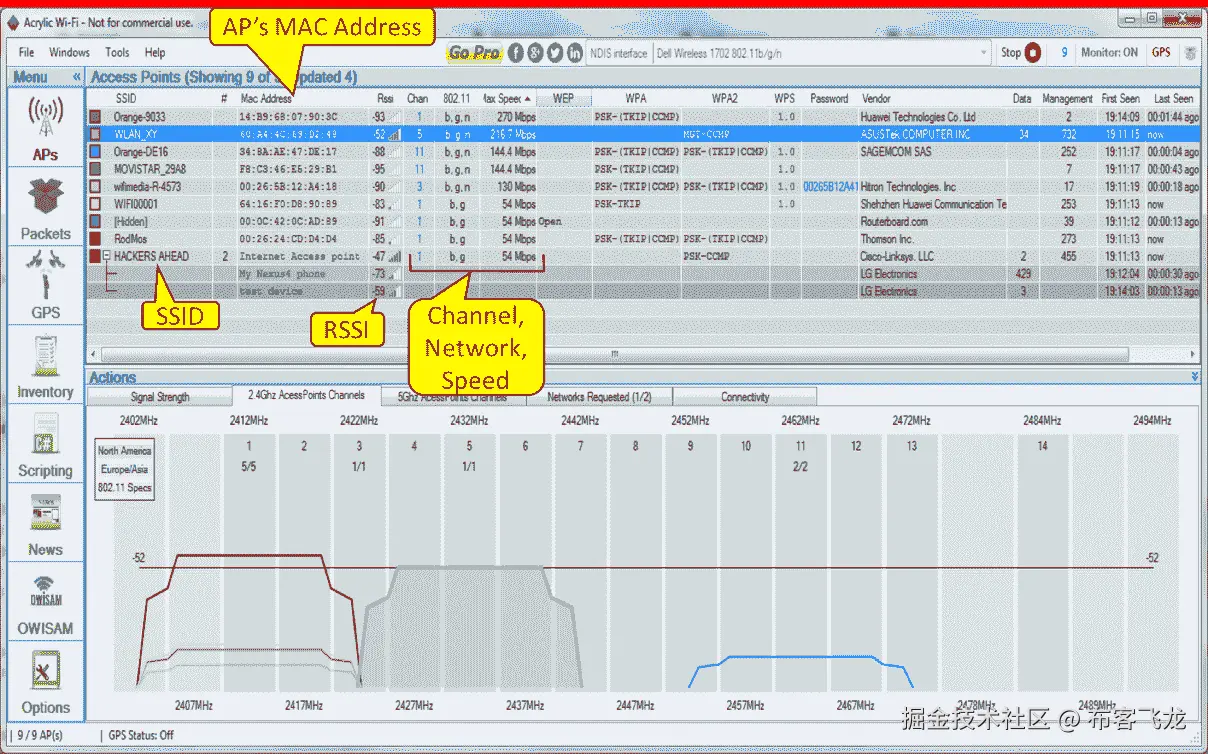Click the settings gear icon beside GPS
The image size is (1208, 754).
point(1190,53)
